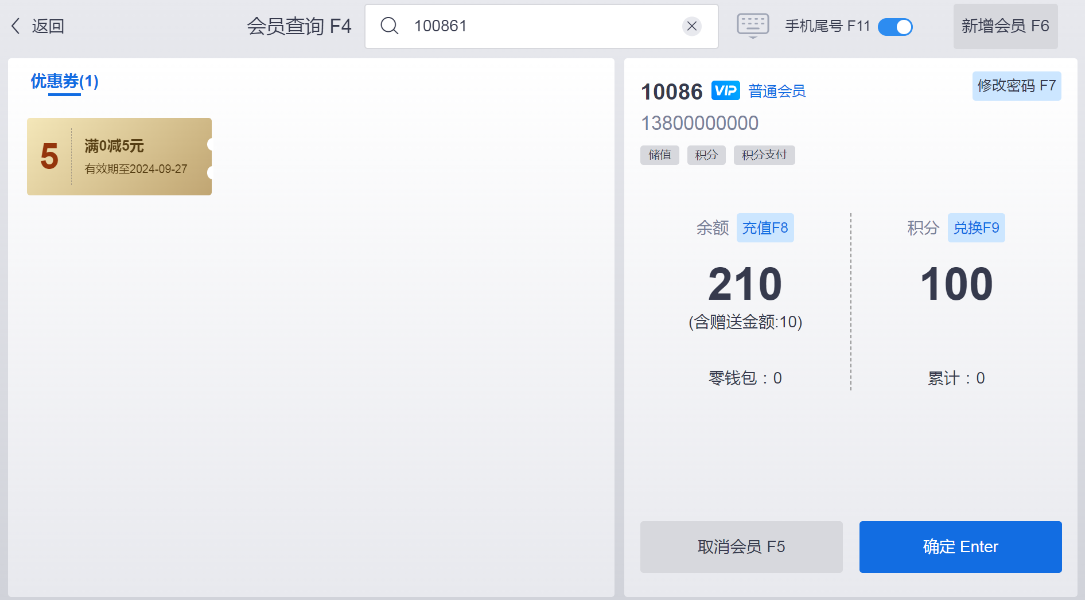Click the 积分 tag
Image resolution: width=1085 pixels, height=600 pixels.
tap(707, 155)
